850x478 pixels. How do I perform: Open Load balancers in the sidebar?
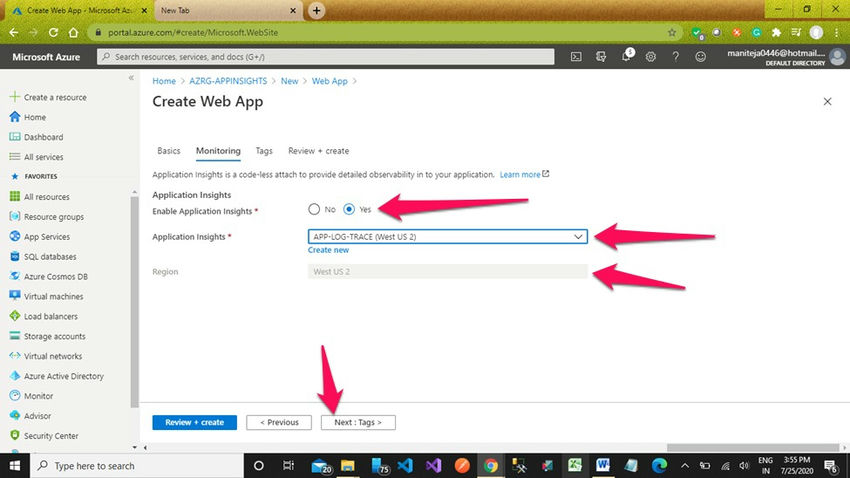[50, 316]
